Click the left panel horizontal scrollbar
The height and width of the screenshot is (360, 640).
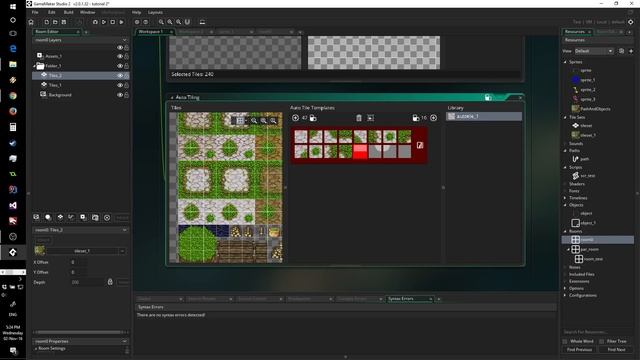coord(78,332)
